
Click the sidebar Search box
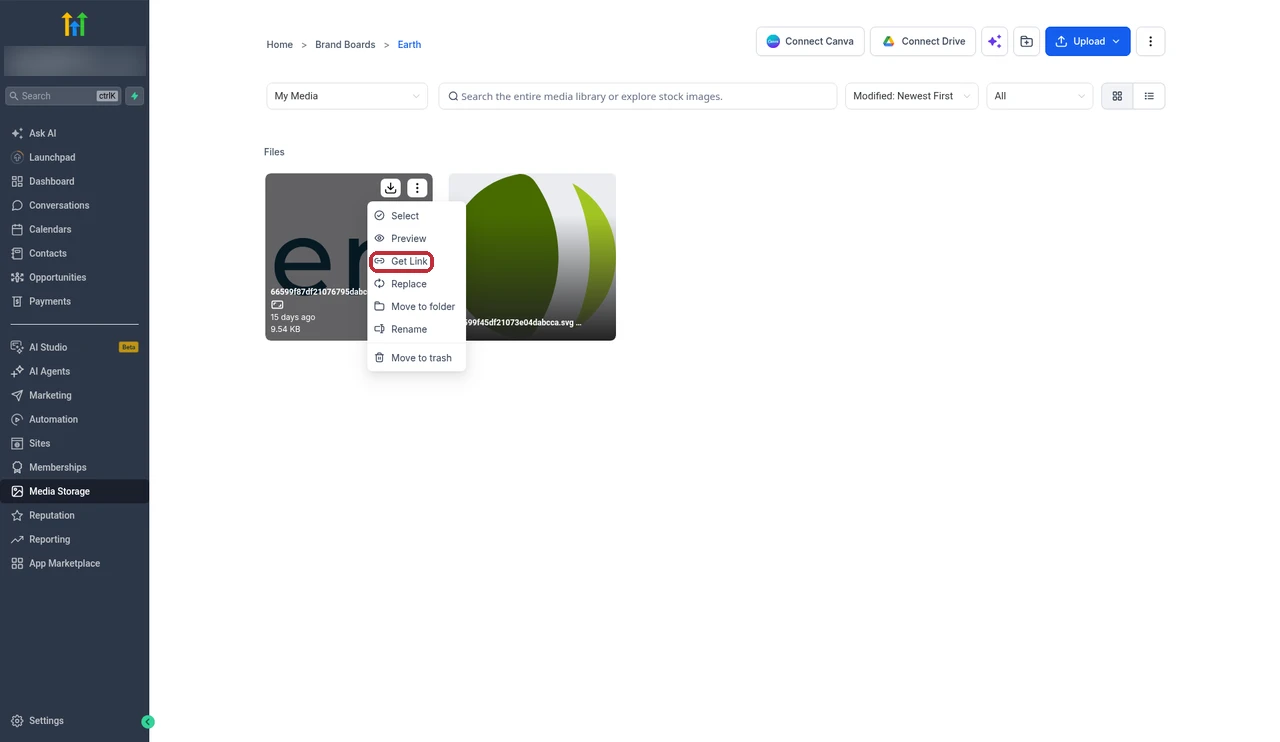(63, 96)
